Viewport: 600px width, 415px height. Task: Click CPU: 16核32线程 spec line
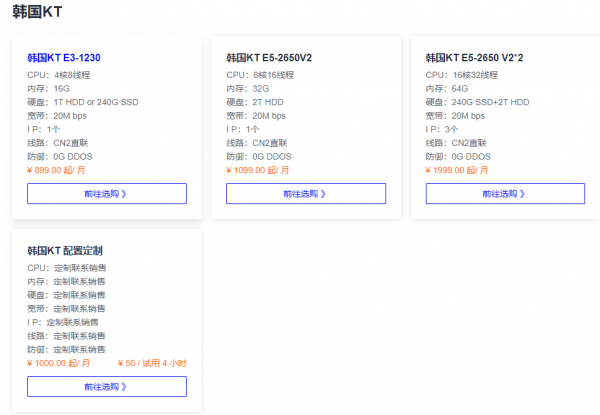pos(462,75)
